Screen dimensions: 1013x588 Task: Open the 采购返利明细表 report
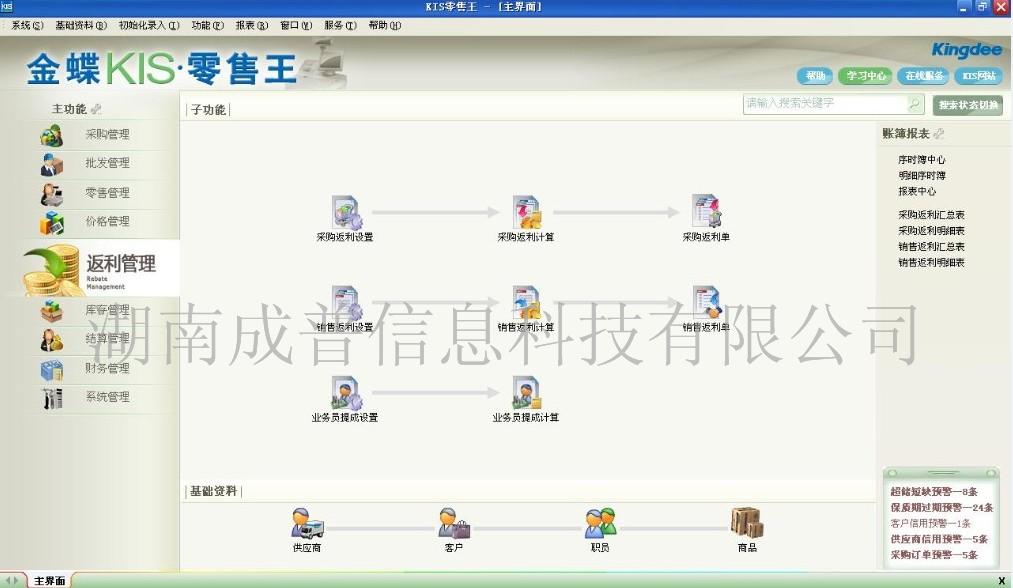point(931,231)
